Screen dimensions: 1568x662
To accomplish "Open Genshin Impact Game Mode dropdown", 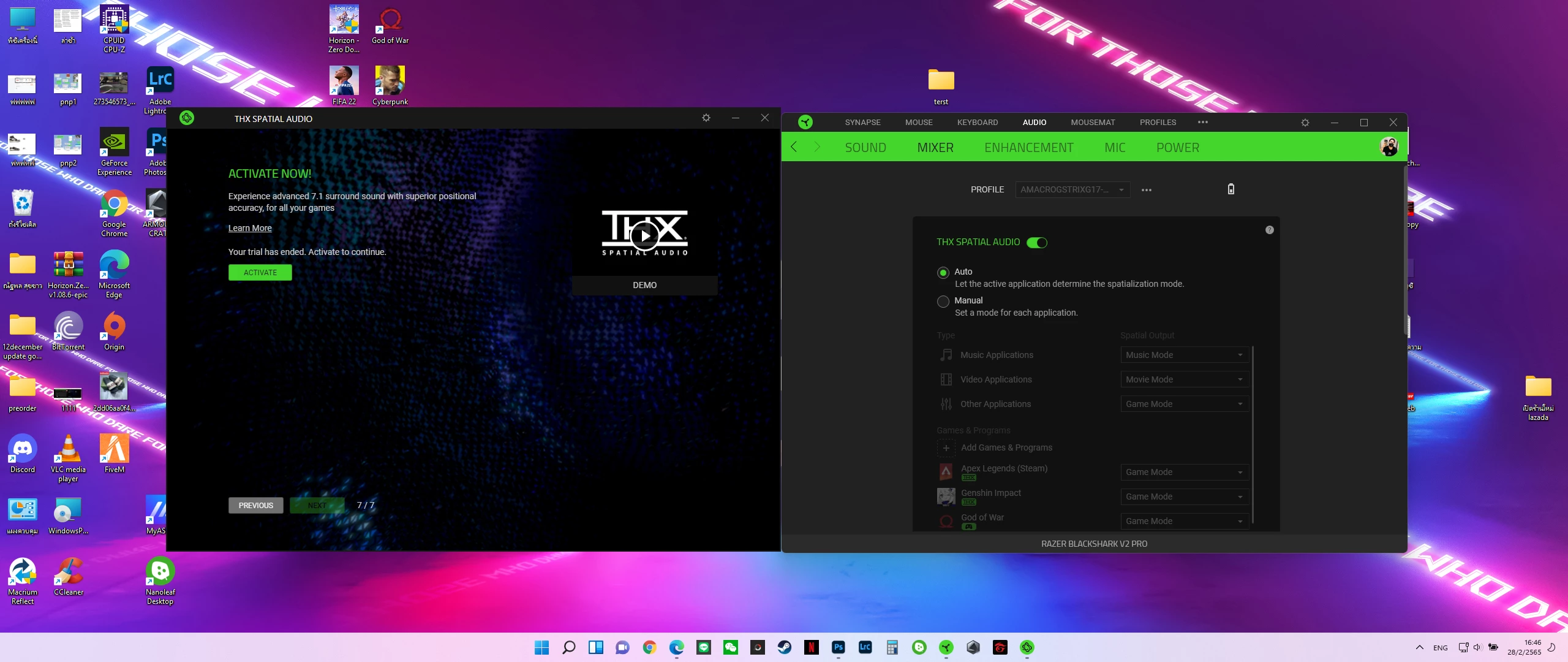I will [x=1184, y=496].
